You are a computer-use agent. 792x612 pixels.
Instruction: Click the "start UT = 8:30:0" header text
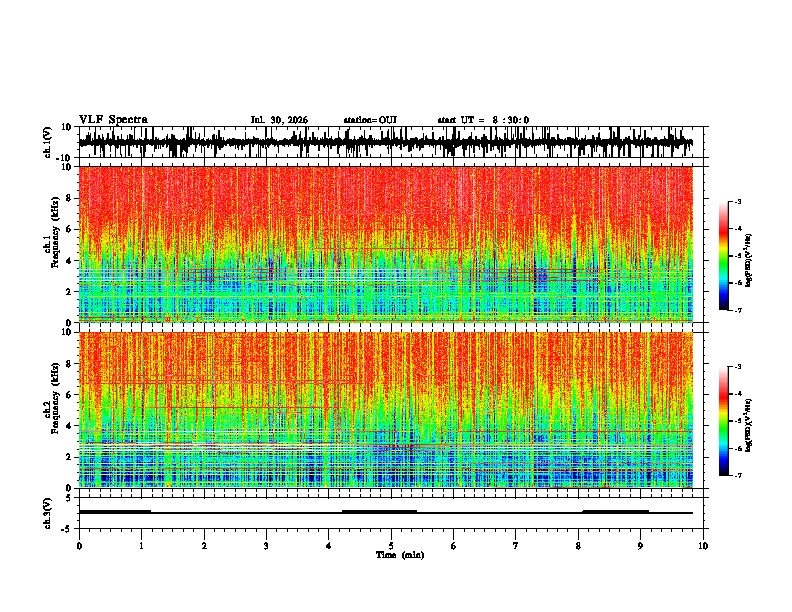483,120
